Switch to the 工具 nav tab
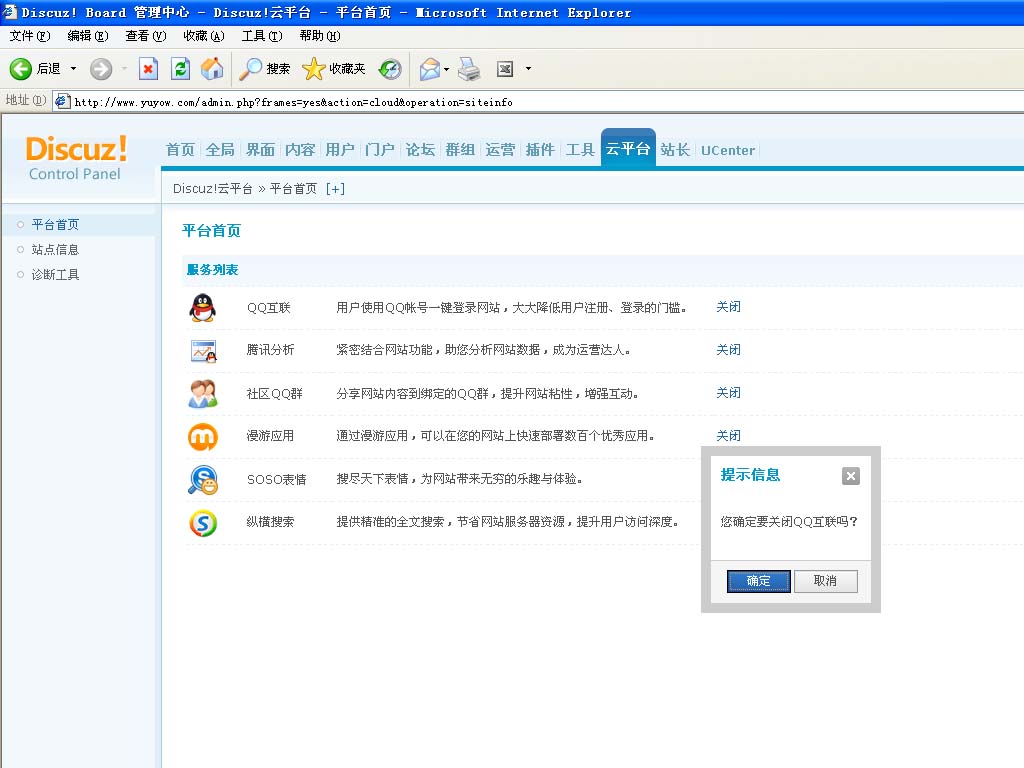 580,150
